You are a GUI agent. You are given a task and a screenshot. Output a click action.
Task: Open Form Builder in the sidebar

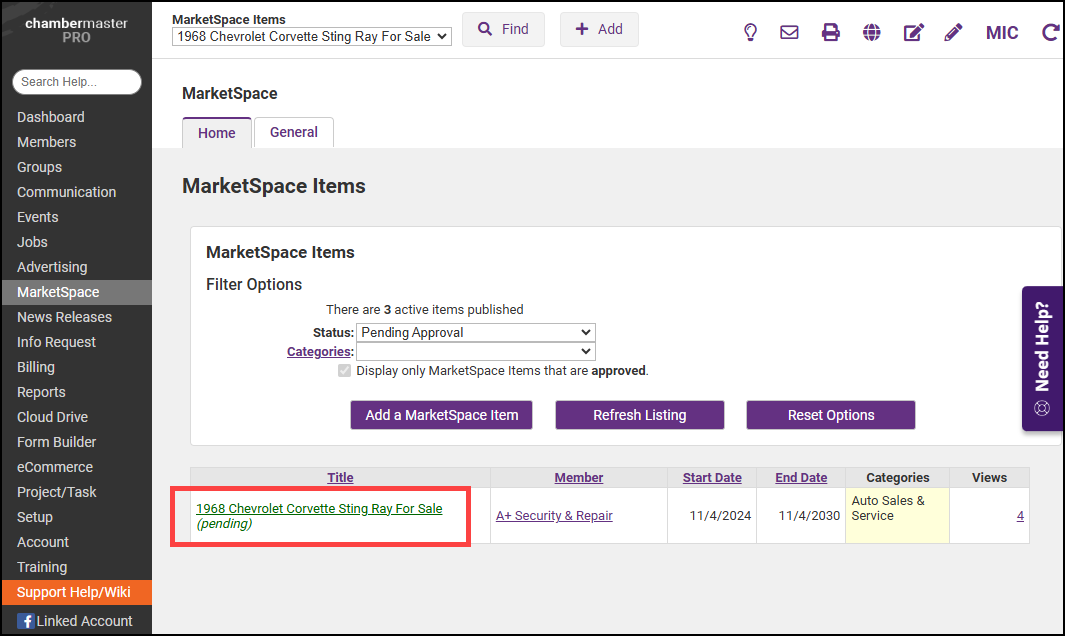pyautogui.click(x=56, y=442)
